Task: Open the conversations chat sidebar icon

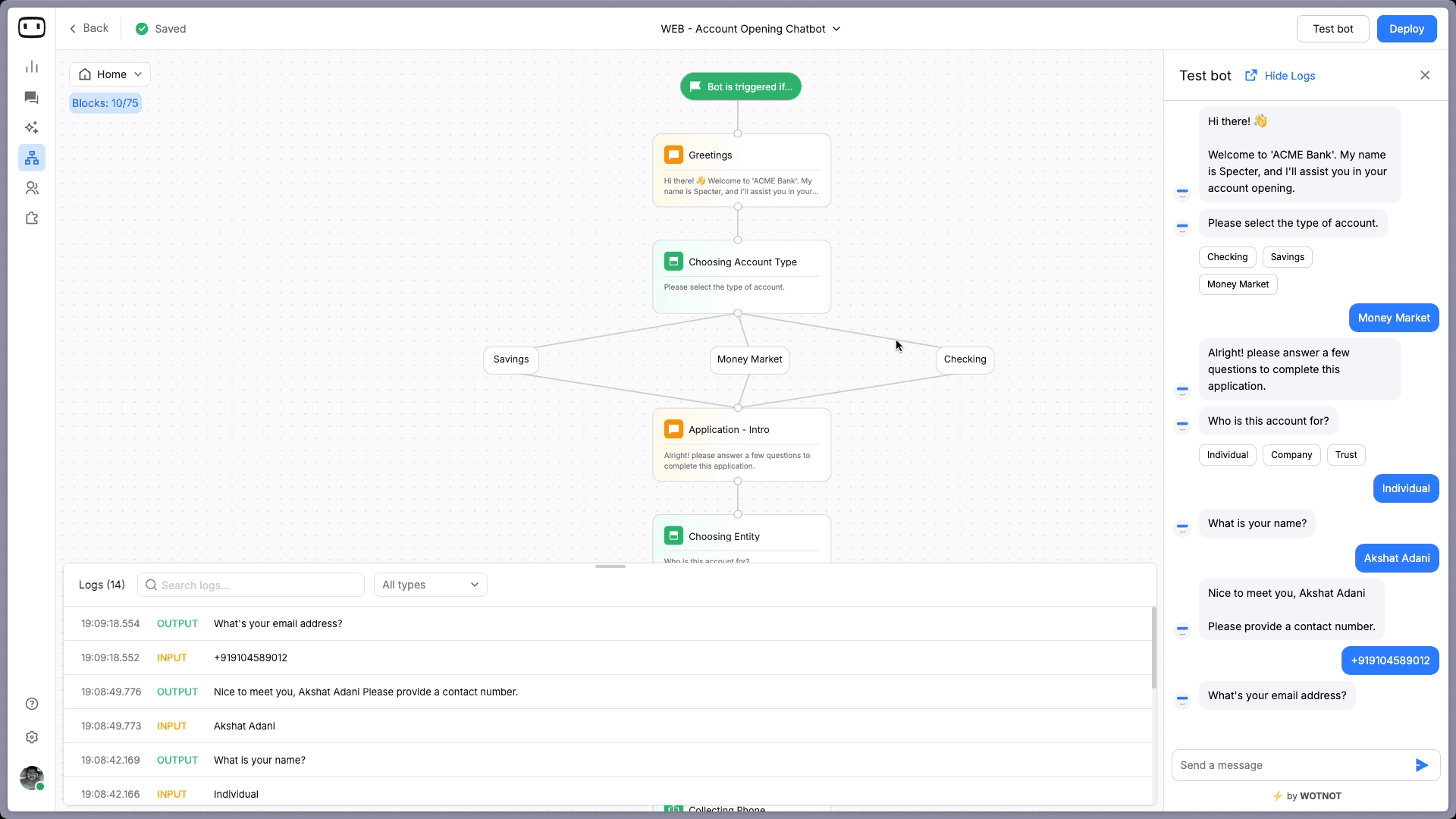Action: [x=32, y=98]
